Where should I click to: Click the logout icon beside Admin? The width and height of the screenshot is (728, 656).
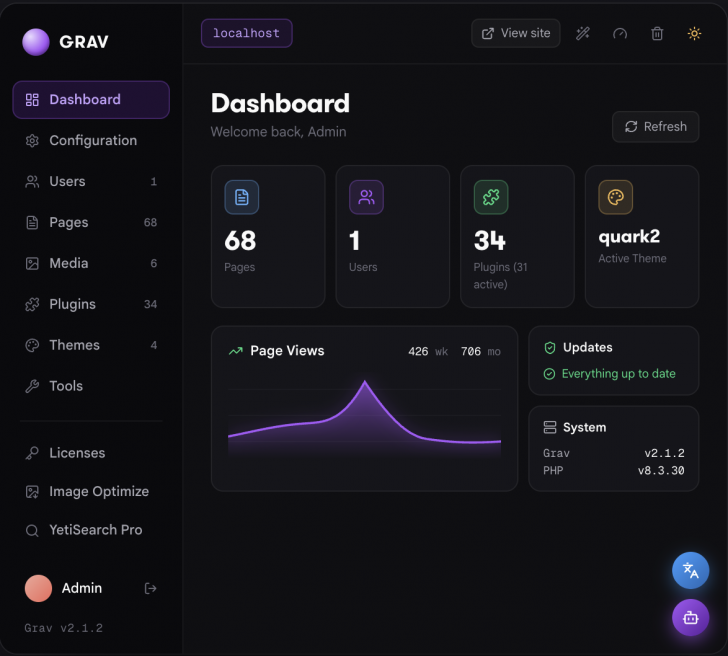(150, 588)
